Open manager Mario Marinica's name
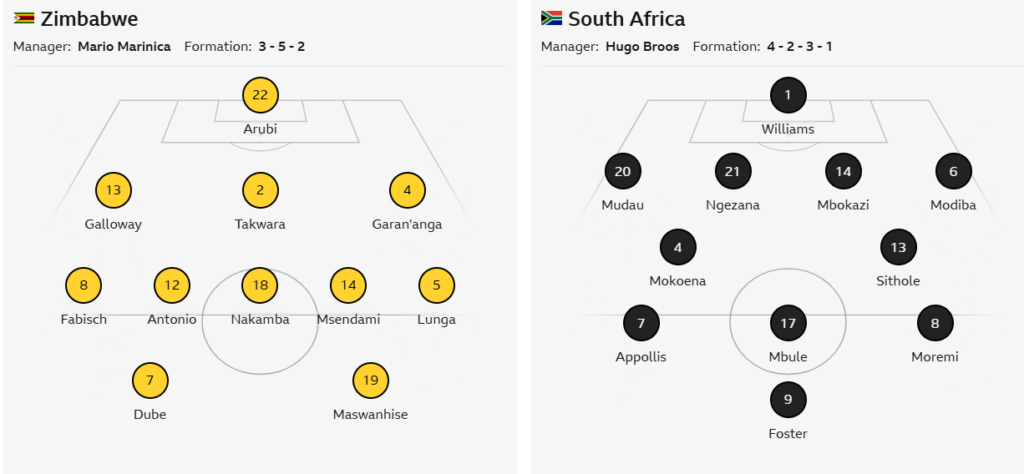 (x=125, y=47)
